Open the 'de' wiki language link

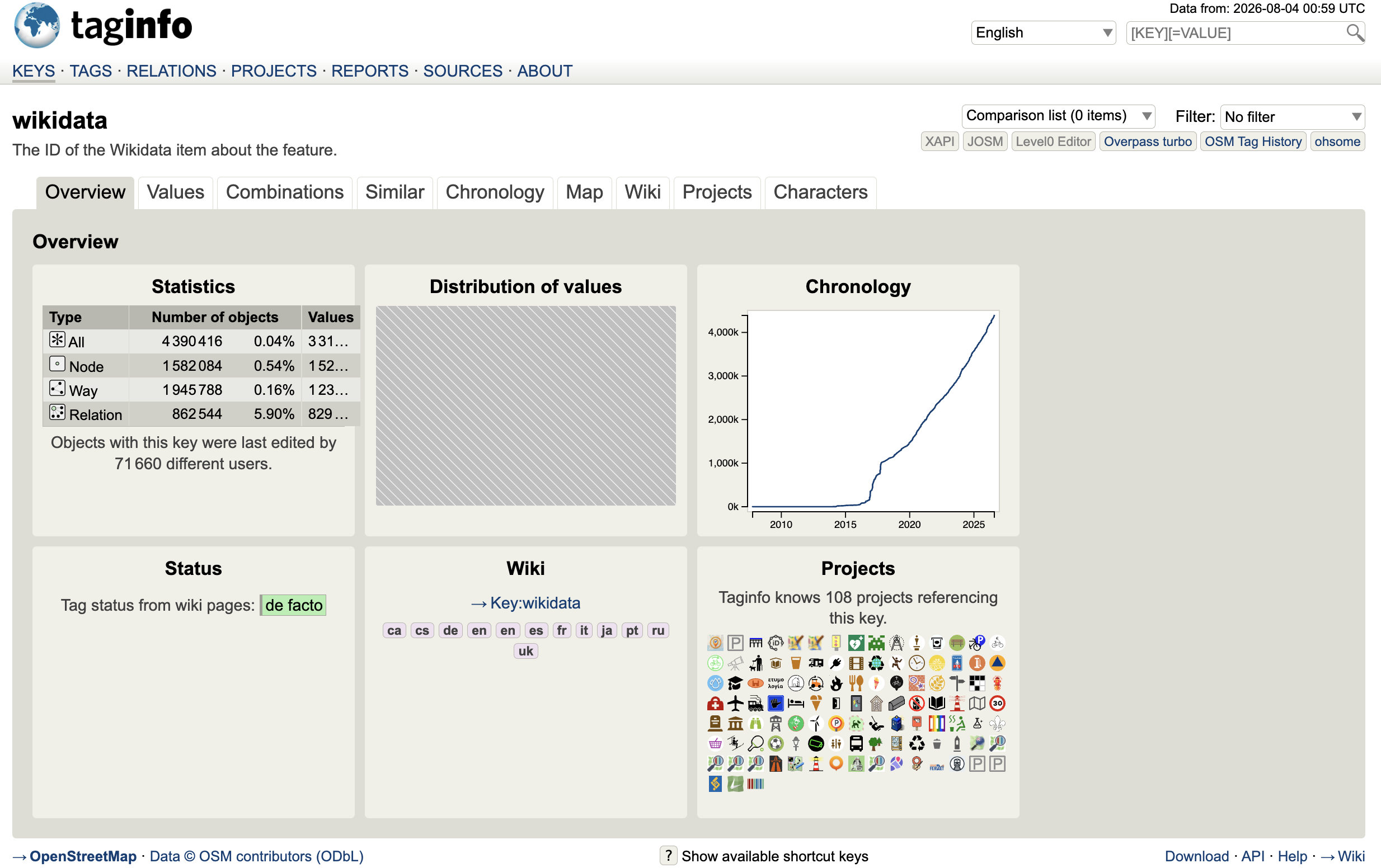[x=451, y=631]
